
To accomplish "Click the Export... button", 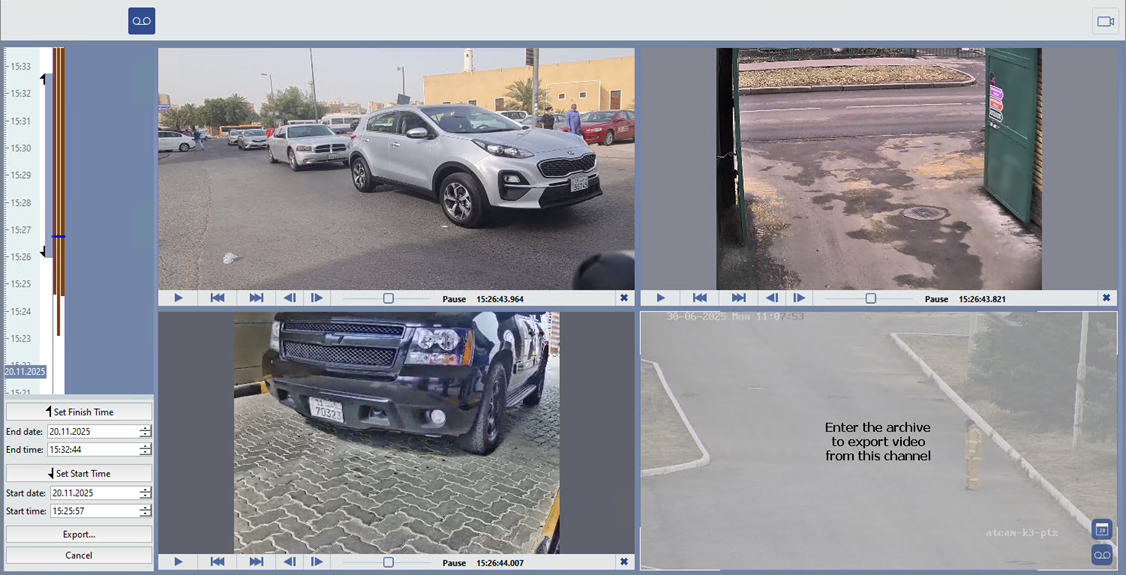I will pos(79,535).
